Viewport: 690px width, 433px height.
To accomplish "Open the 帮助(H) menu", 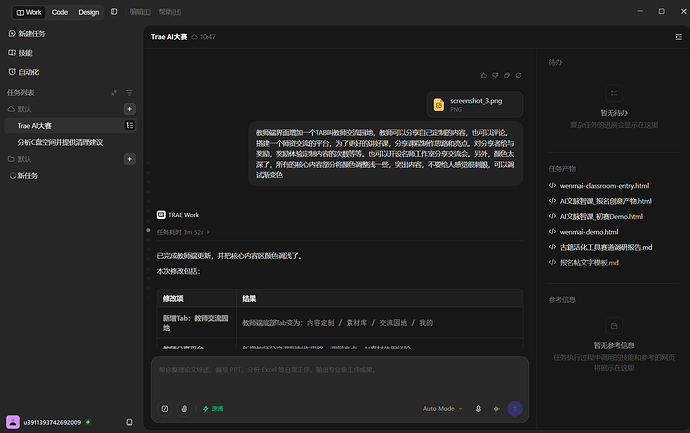I will click(x=170, y=12).
